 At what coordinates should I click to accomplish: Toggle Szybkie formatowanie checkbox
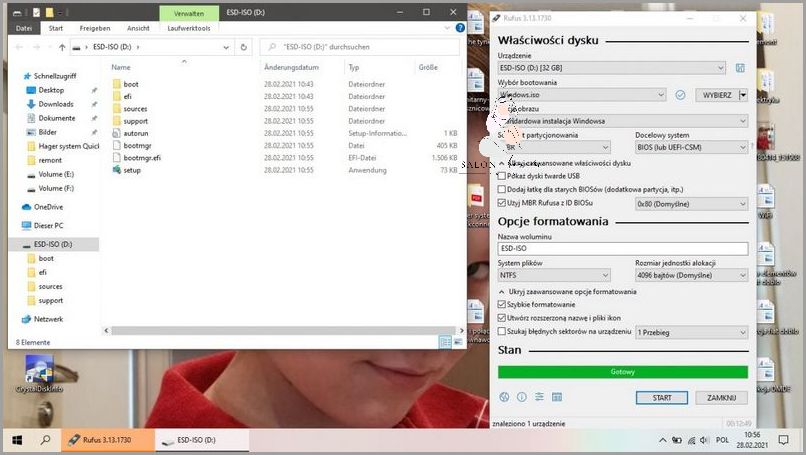[502, 304]
